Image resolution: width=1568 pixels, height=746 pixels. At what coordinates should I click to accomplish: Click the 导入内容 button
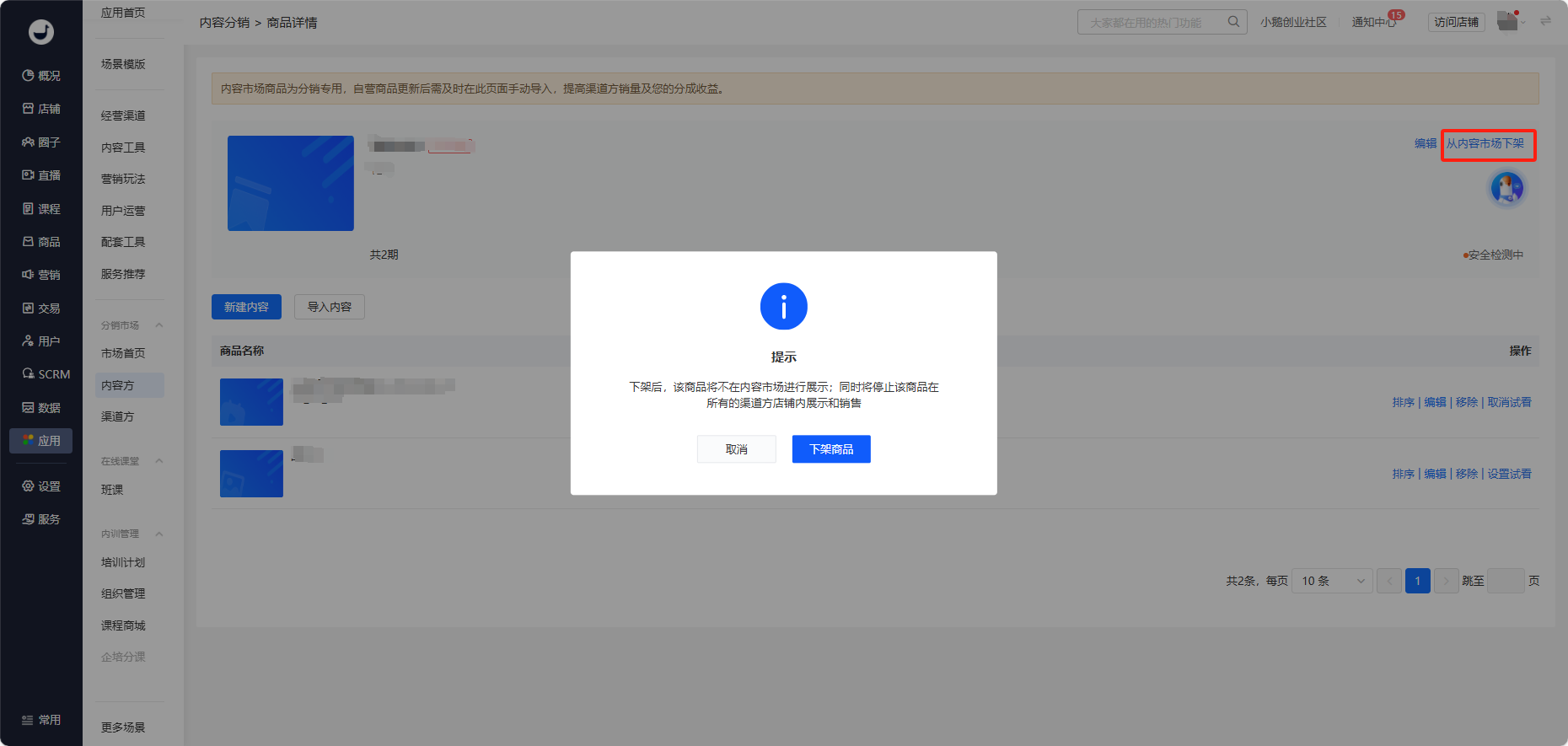[x=330, y=307]
